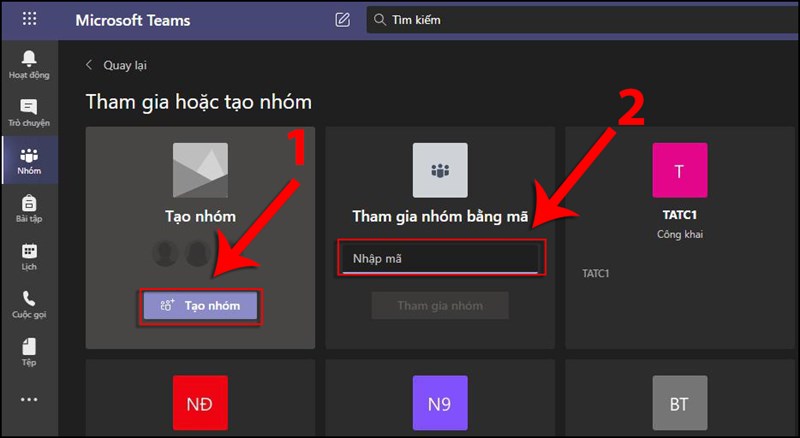Screen dimensions: 800x438
Task: Open the red NĐ team tile
Action: [x=200, y=403]
